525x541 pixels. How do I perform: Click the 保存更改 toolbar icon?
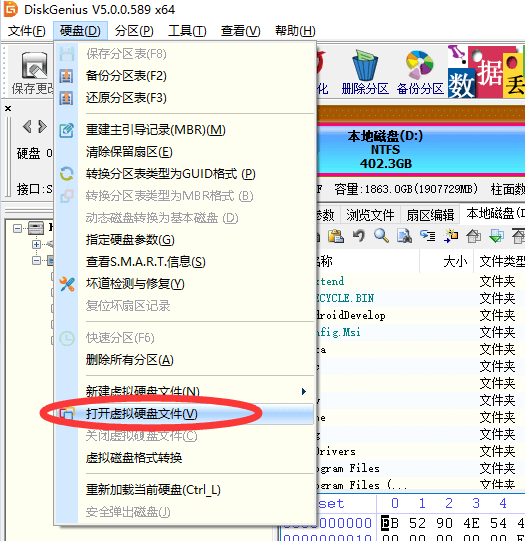[33, 73]
